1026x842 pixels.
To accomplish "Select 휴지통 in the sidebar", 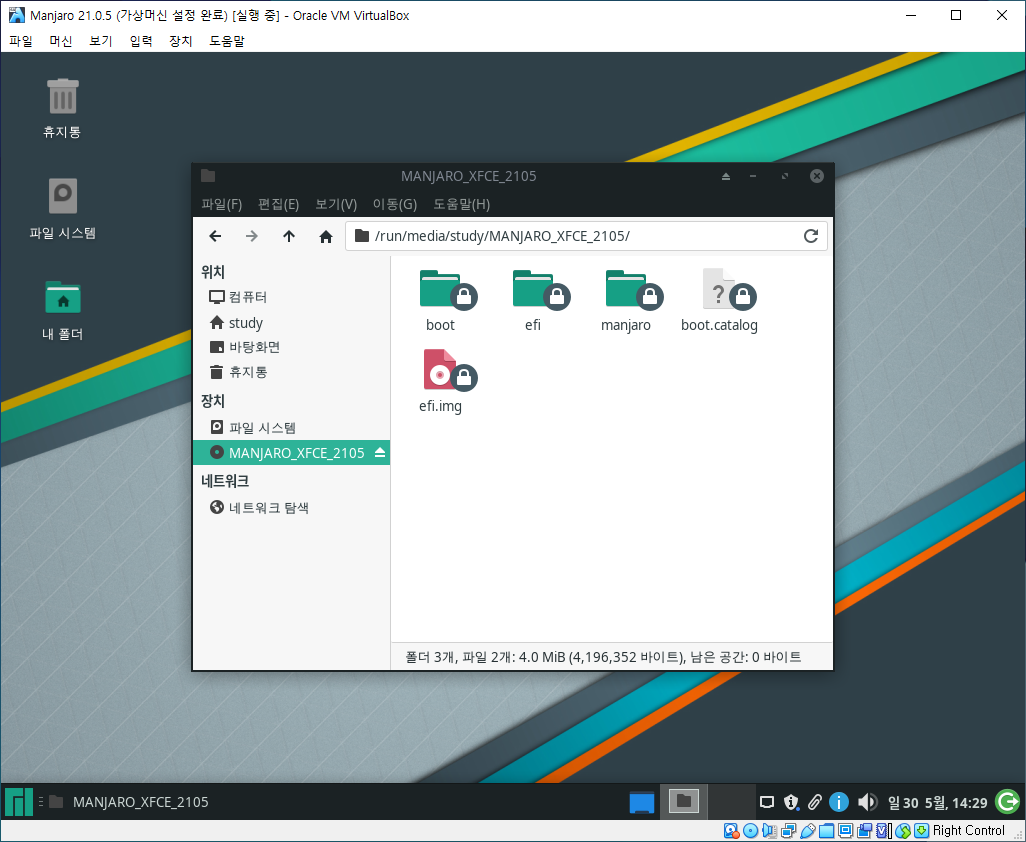I will coord(291,372).
